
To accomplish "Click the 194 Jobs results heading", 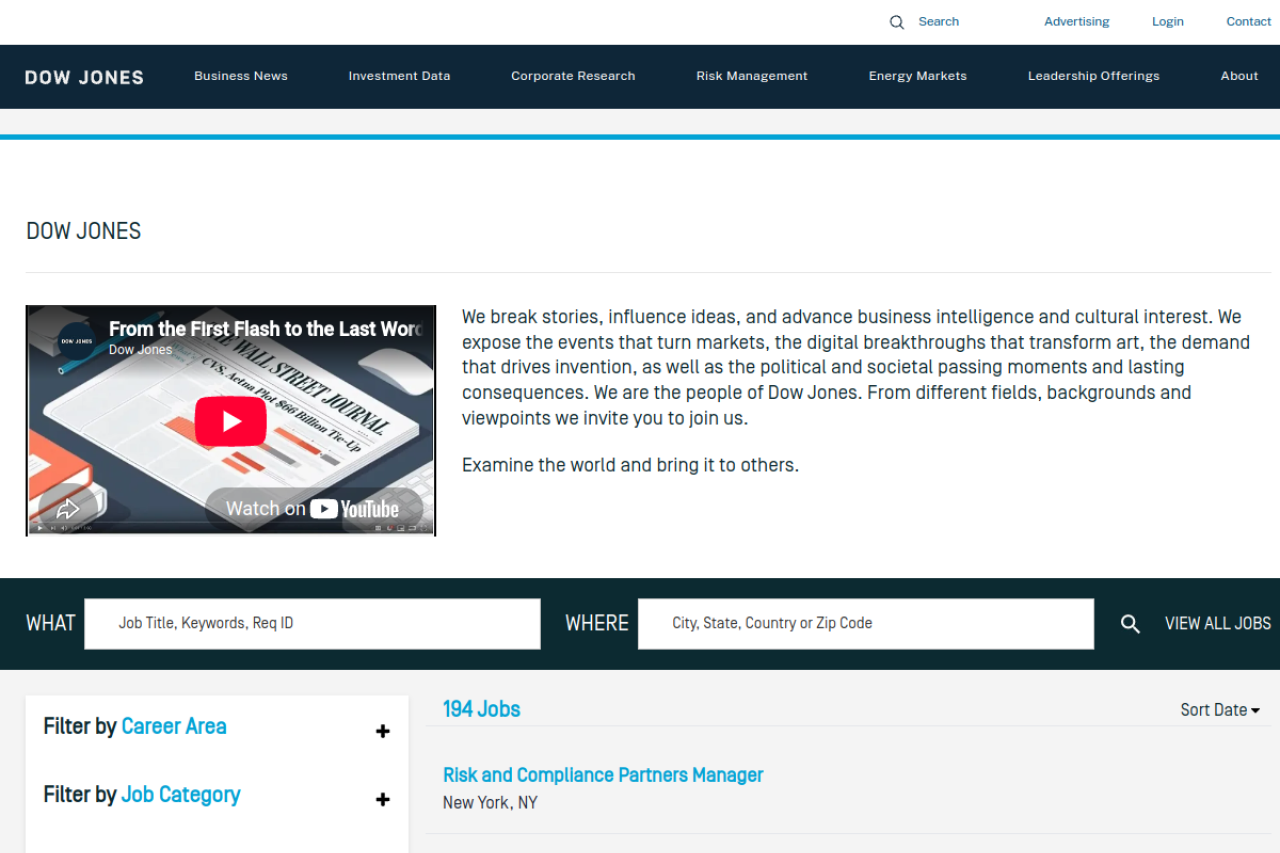I will pyautogui.click(x=482, y=709).
